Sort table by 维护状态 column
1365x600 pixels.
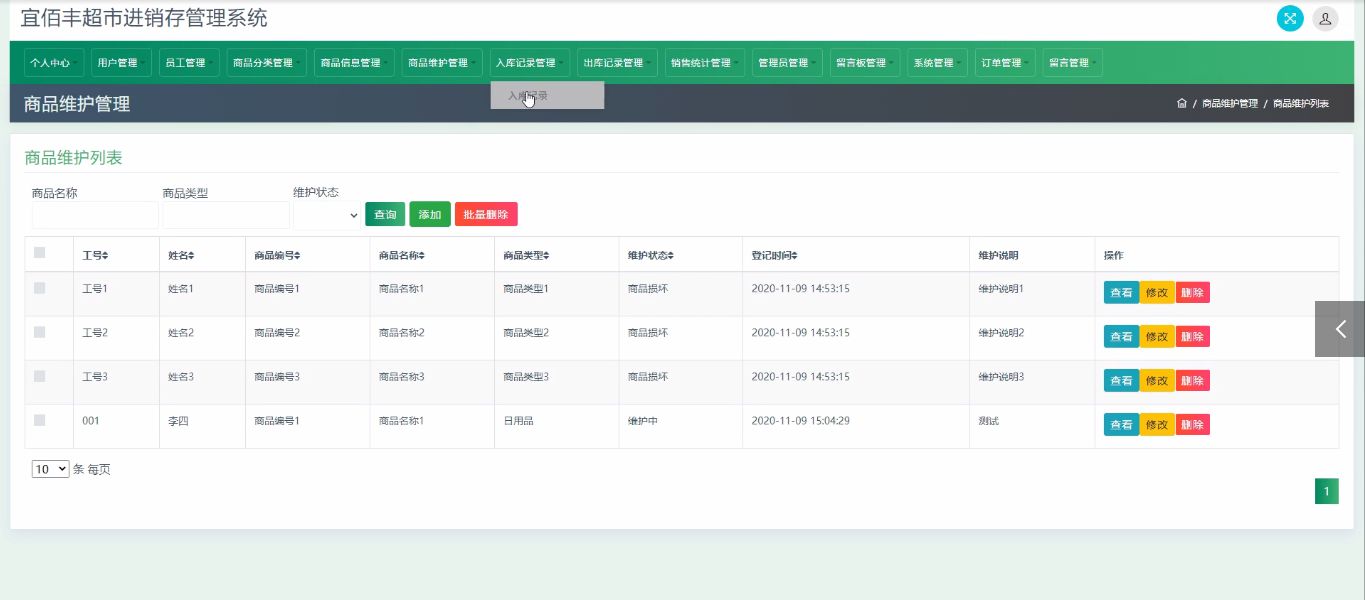pyautogui.click(x=650, y=256)
